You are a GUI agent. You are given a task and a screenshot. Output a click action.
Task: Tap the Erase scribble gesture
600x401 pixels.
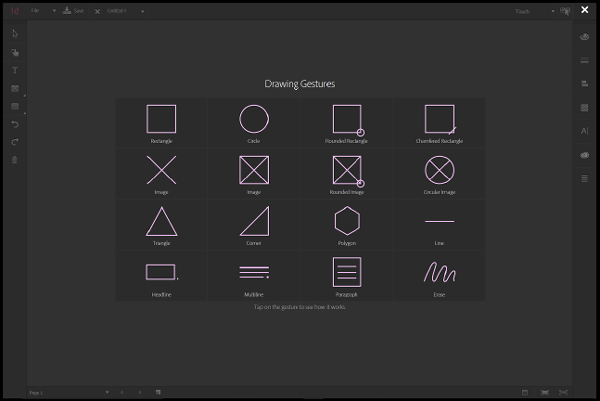[439, 276]
